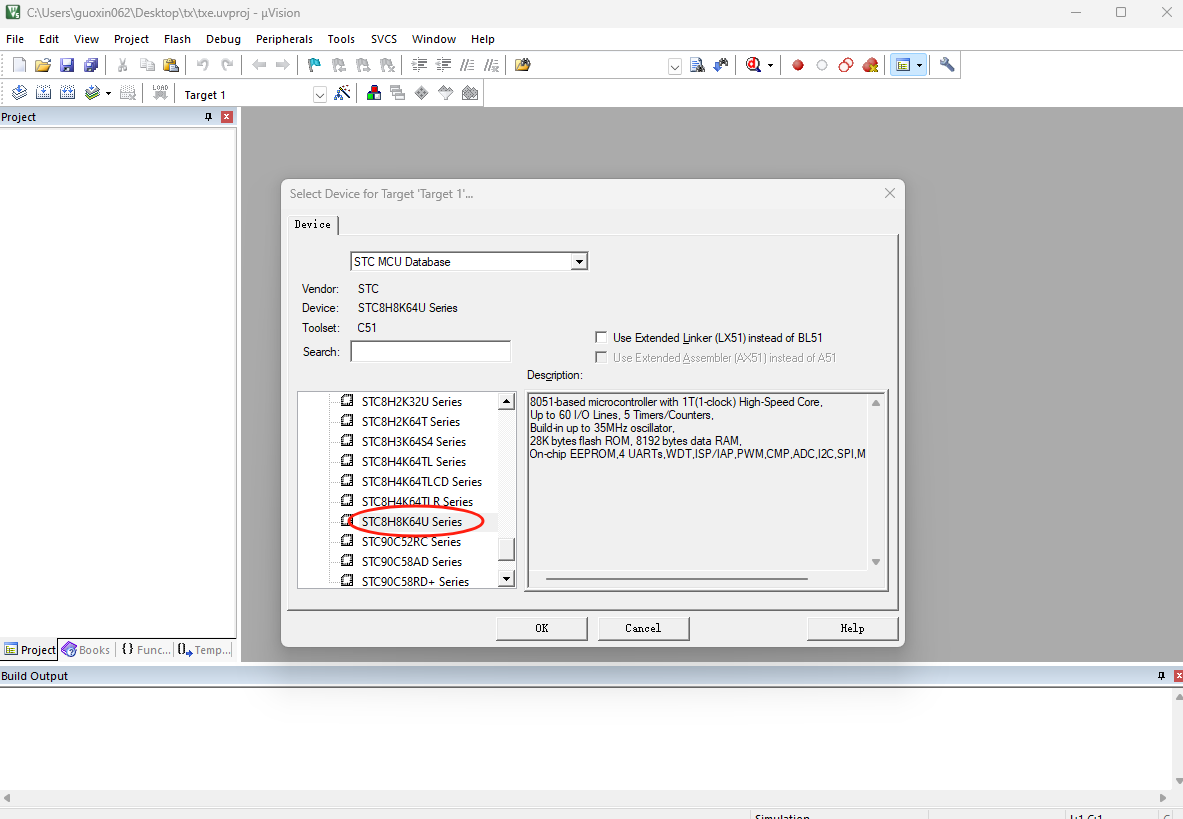This screenshot has width=1183, height=819.
Task: Click the description horizontal scrollbar
Action: [677, 579]
